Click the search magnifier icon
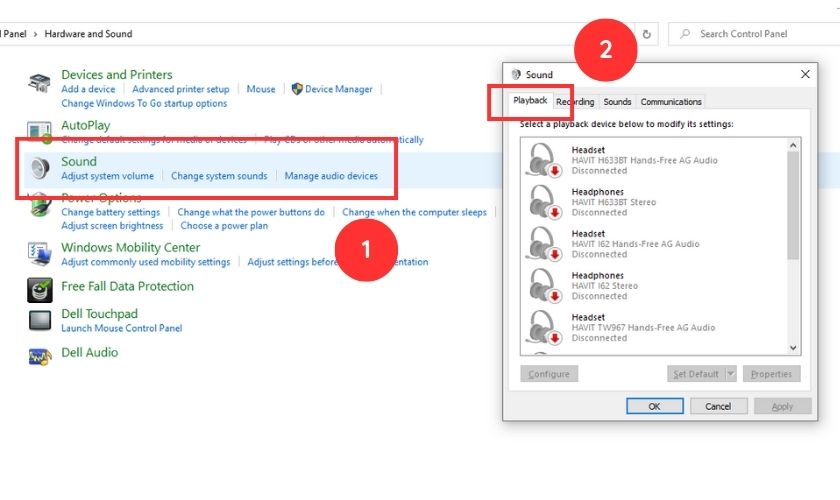 685,34
